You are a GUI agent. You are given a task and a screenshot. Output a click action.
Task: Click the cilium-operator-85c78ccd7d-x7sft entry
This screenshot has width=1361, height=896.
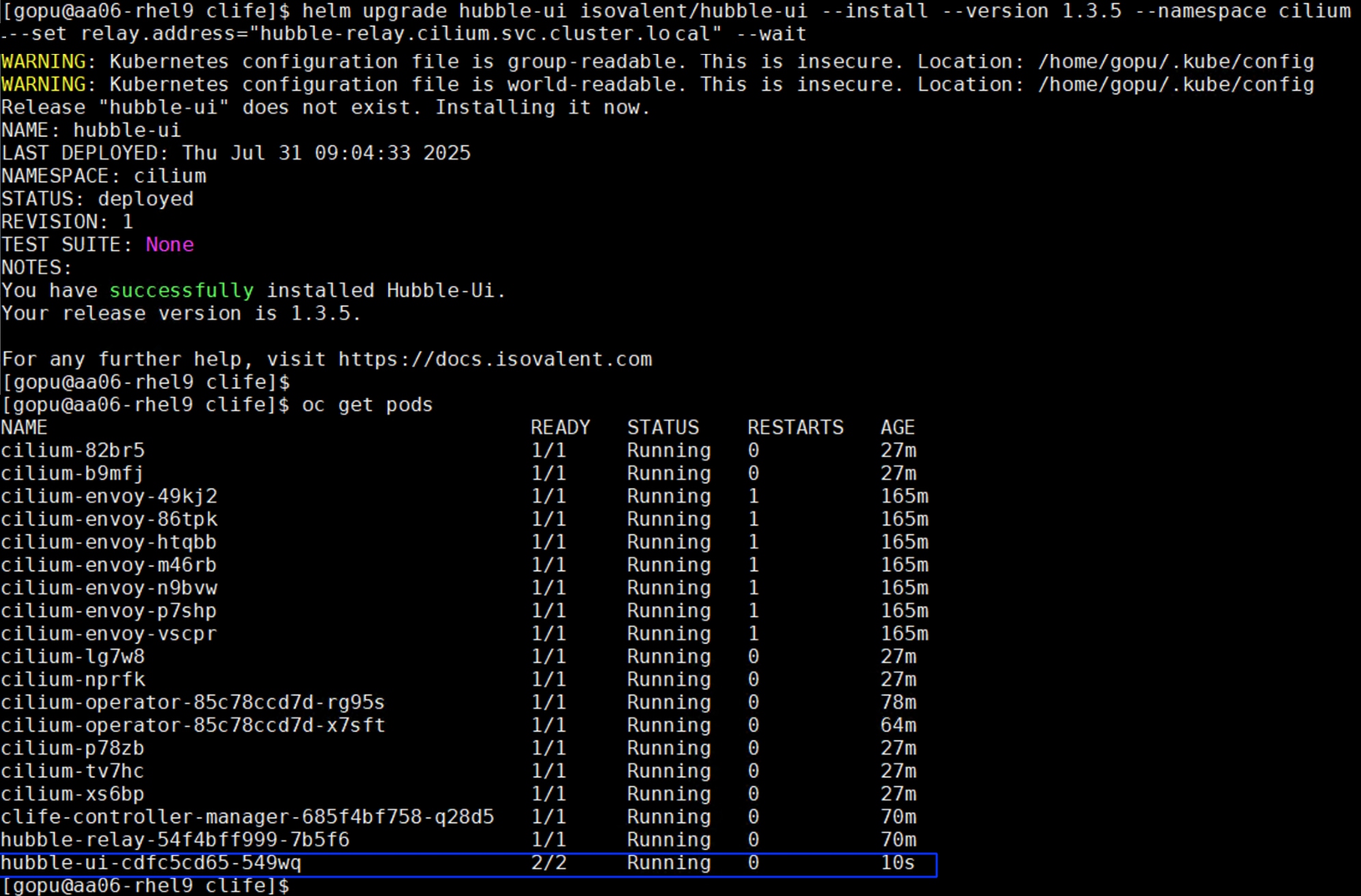pyautogui.click(x=193, y=725)
